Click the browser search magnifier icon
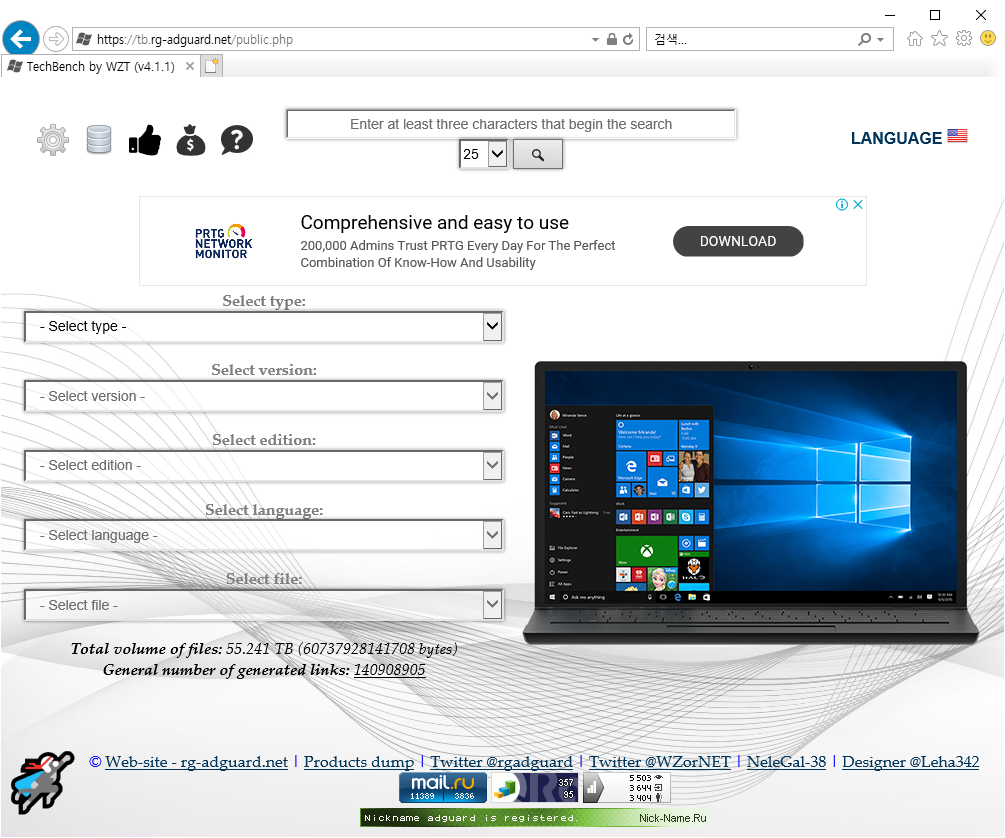 865,39
